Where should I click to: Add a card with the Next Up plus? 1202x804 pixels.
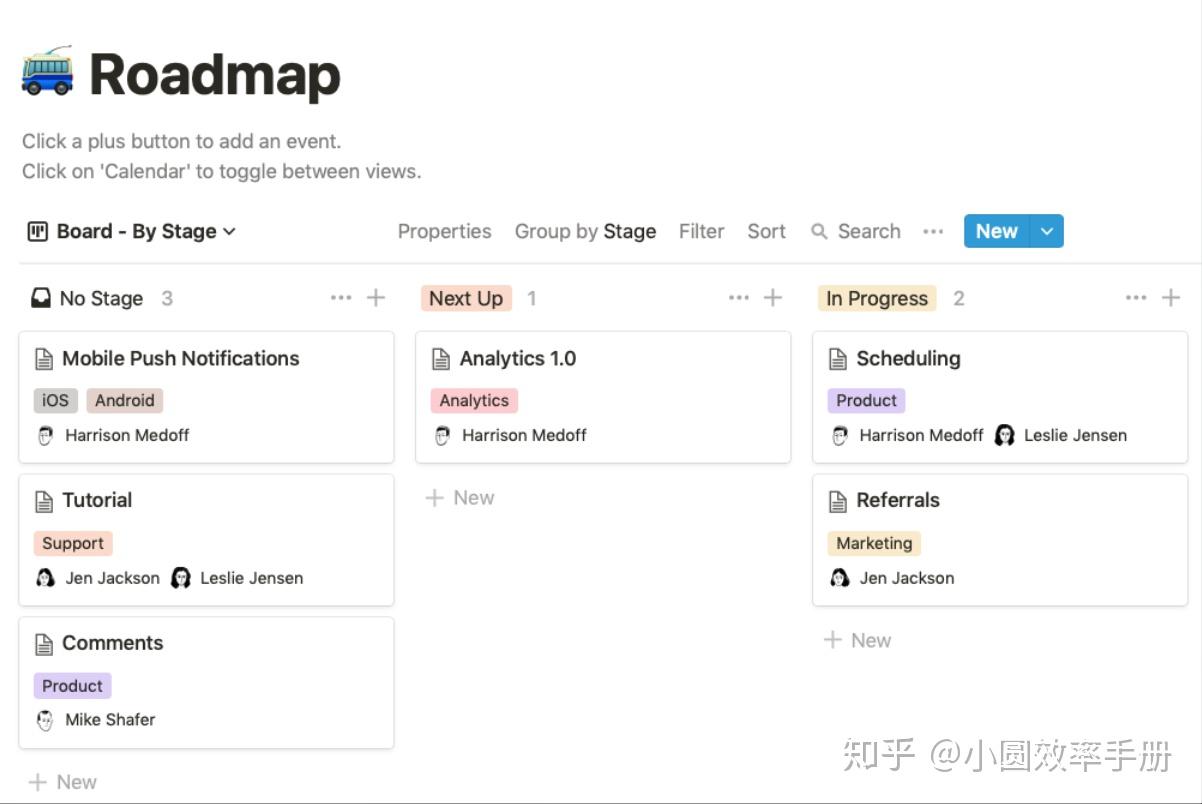[x=773, y=297]
